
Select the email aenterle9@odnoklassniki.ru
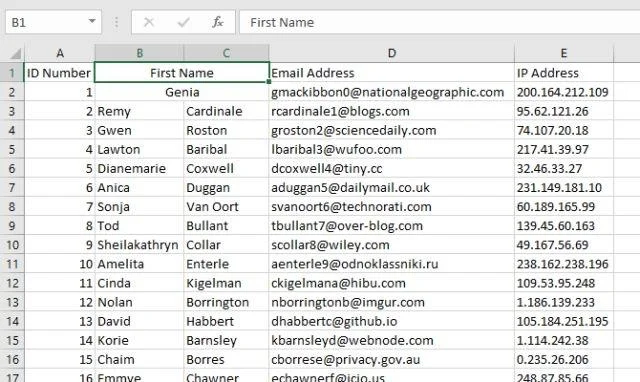[392, 264]
